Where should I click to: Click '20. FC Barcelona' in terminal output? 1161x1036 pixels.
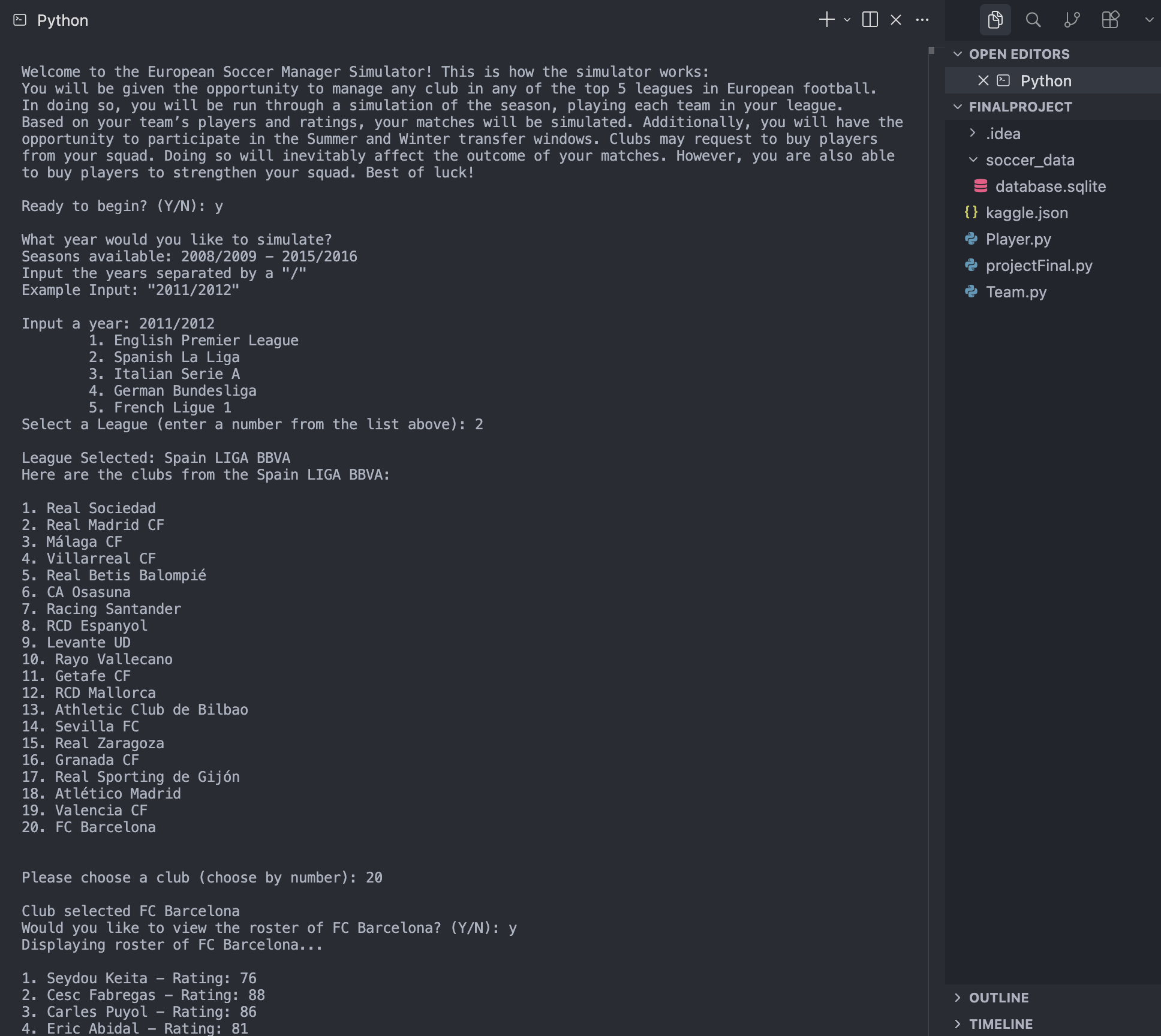(x=89, y=827)
